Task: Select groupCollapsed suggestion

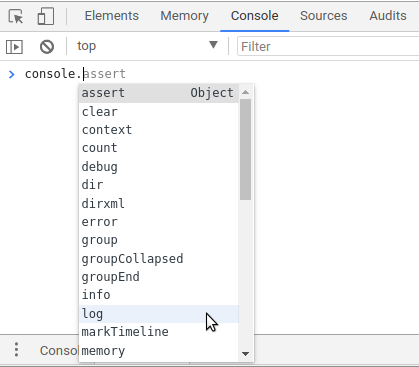Action: (x=159, y=259)
